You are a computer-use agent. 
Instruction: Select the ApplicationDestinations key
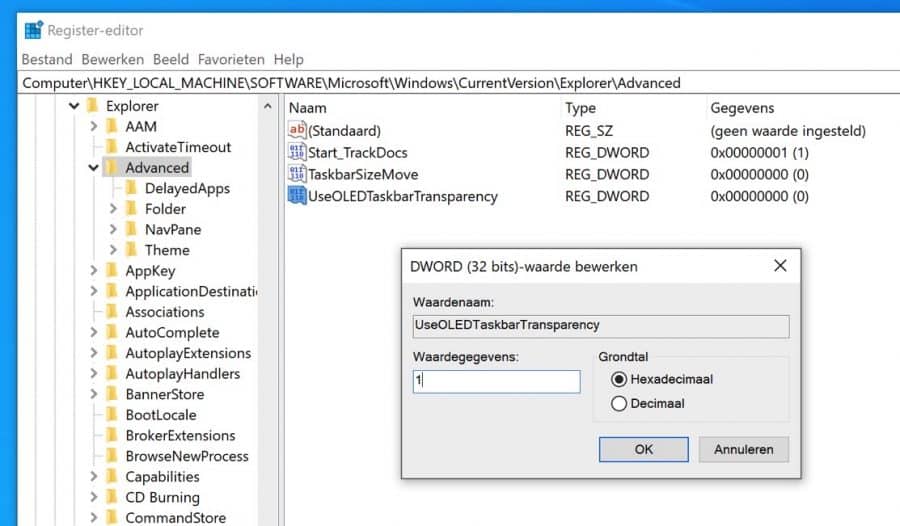point(191,291)
